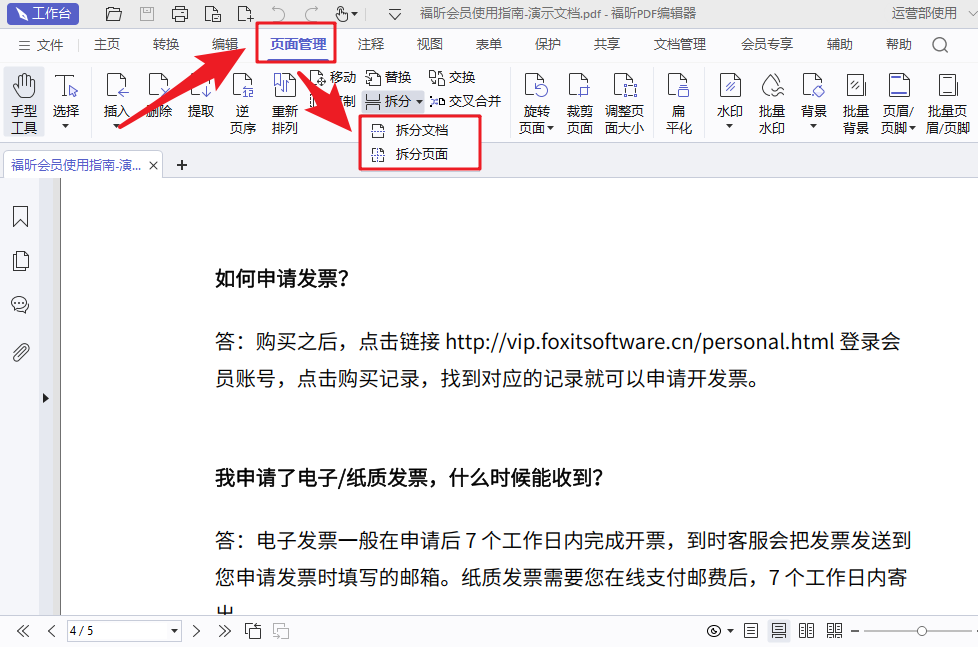The width and height of the screenshot is (978, 647).
Task: Select the Hand tool (手型工具)
Action: tap(24, 103)
